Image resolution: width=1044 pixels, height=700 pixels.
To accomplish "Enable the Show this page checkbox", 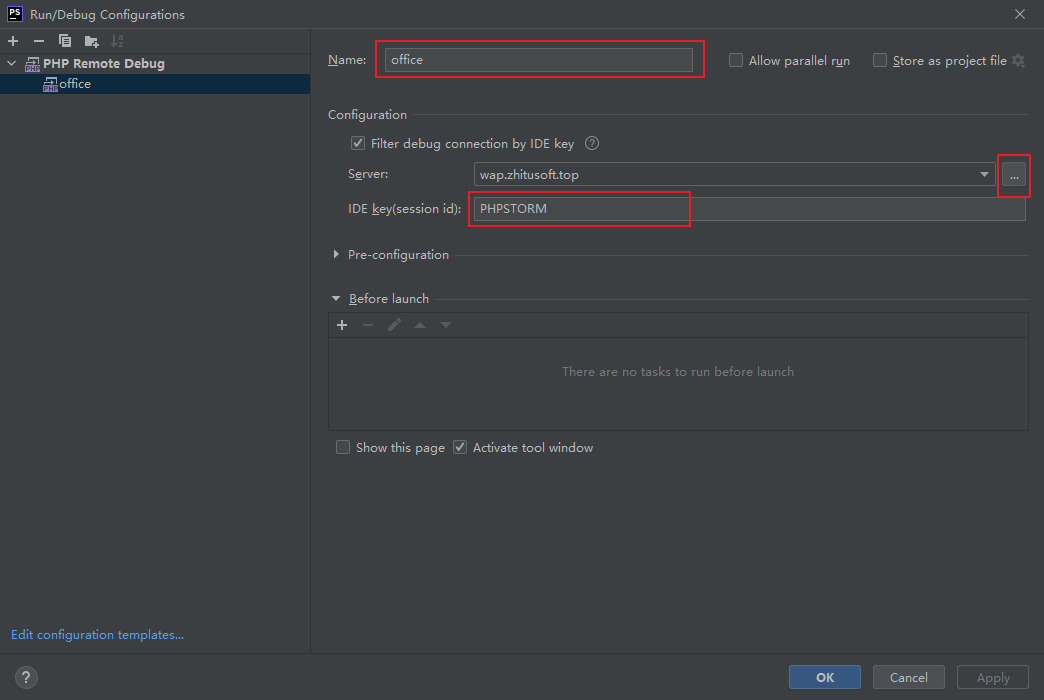I will pyautogui.click(x=343, y=448).
